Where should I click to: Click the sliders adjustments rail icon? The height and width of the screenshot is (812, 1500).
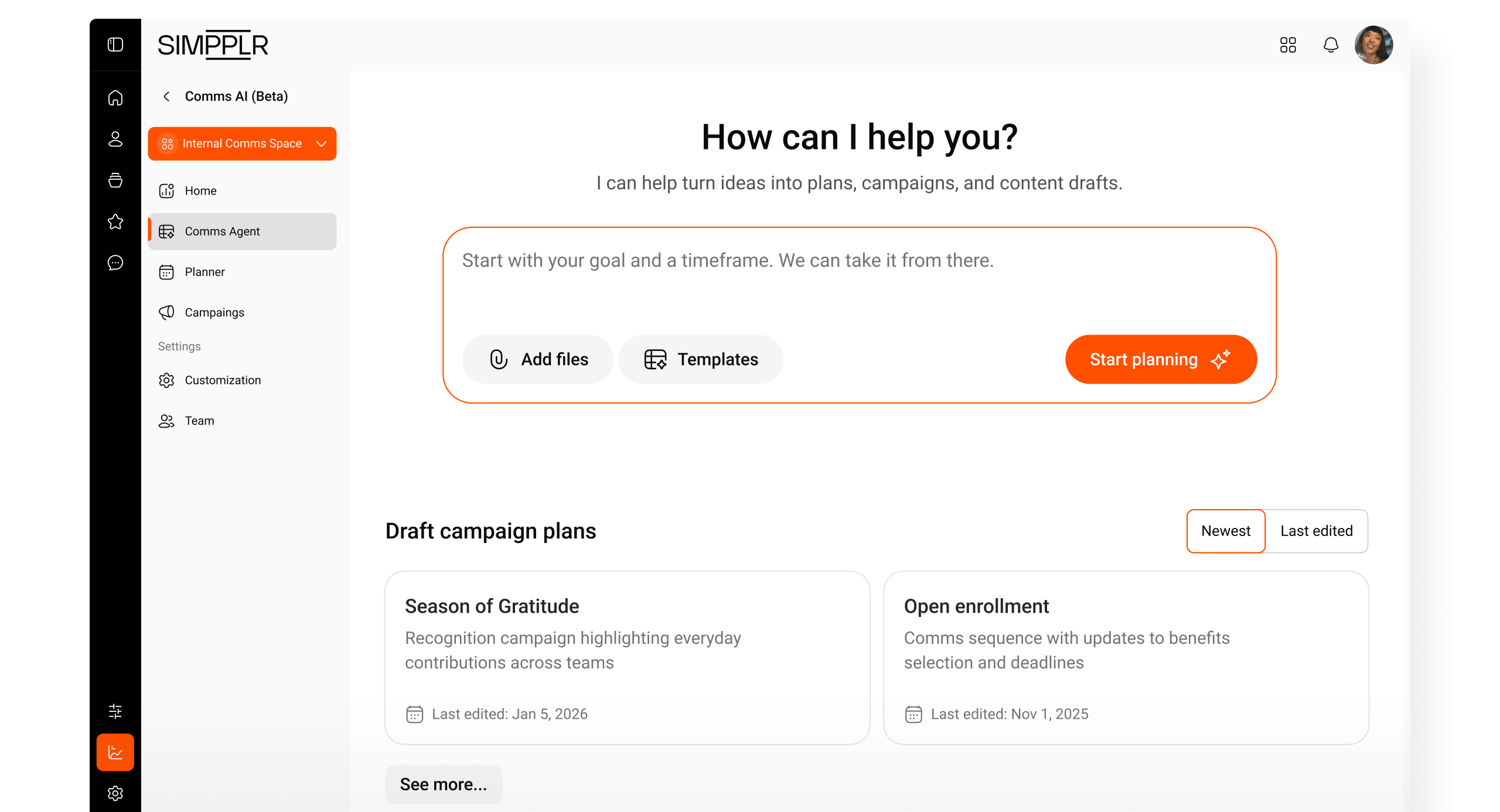[115, 711]
